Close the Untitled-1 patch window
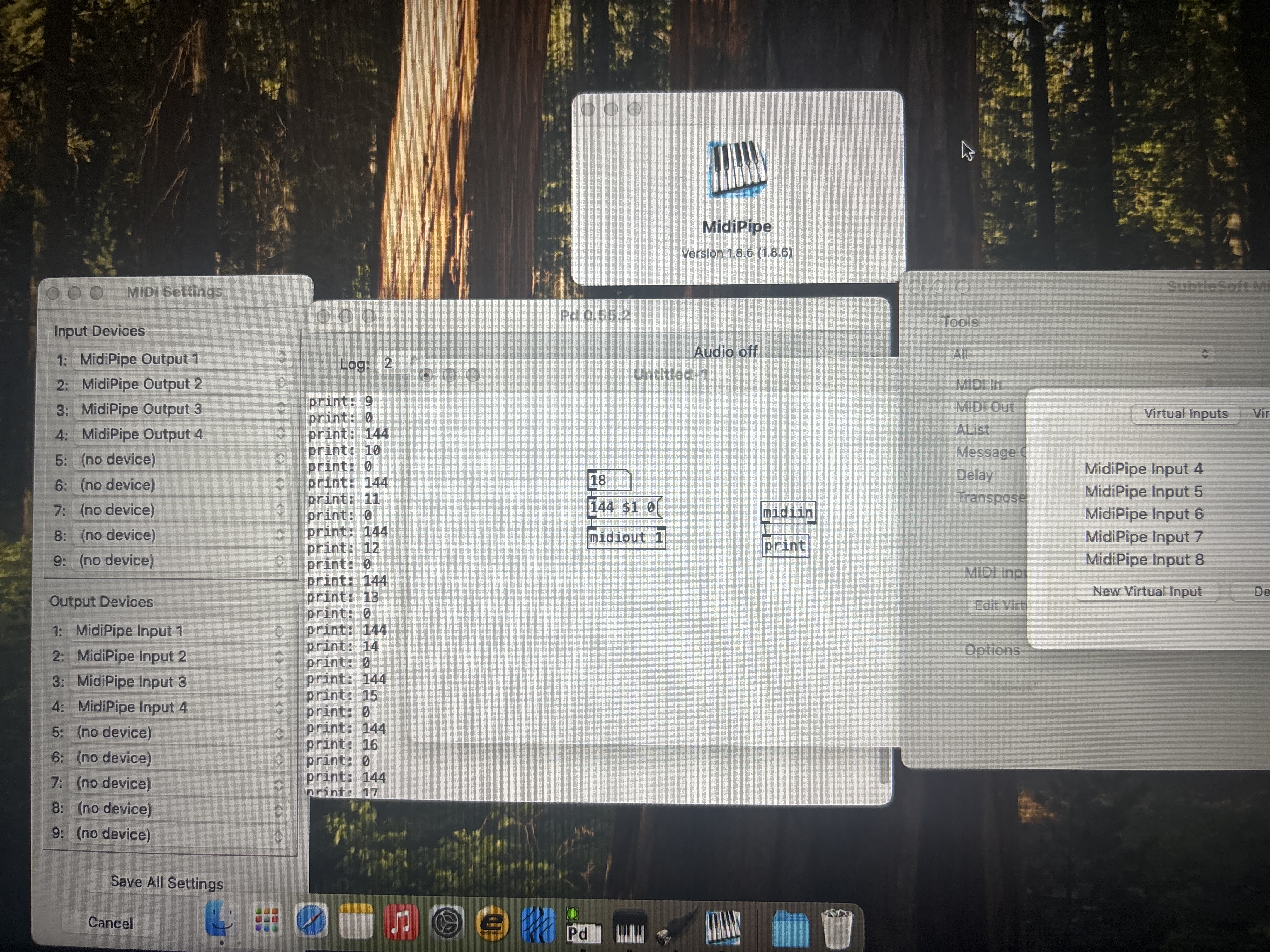This screenshot has width=1270, height=952. tap(426, 375)
